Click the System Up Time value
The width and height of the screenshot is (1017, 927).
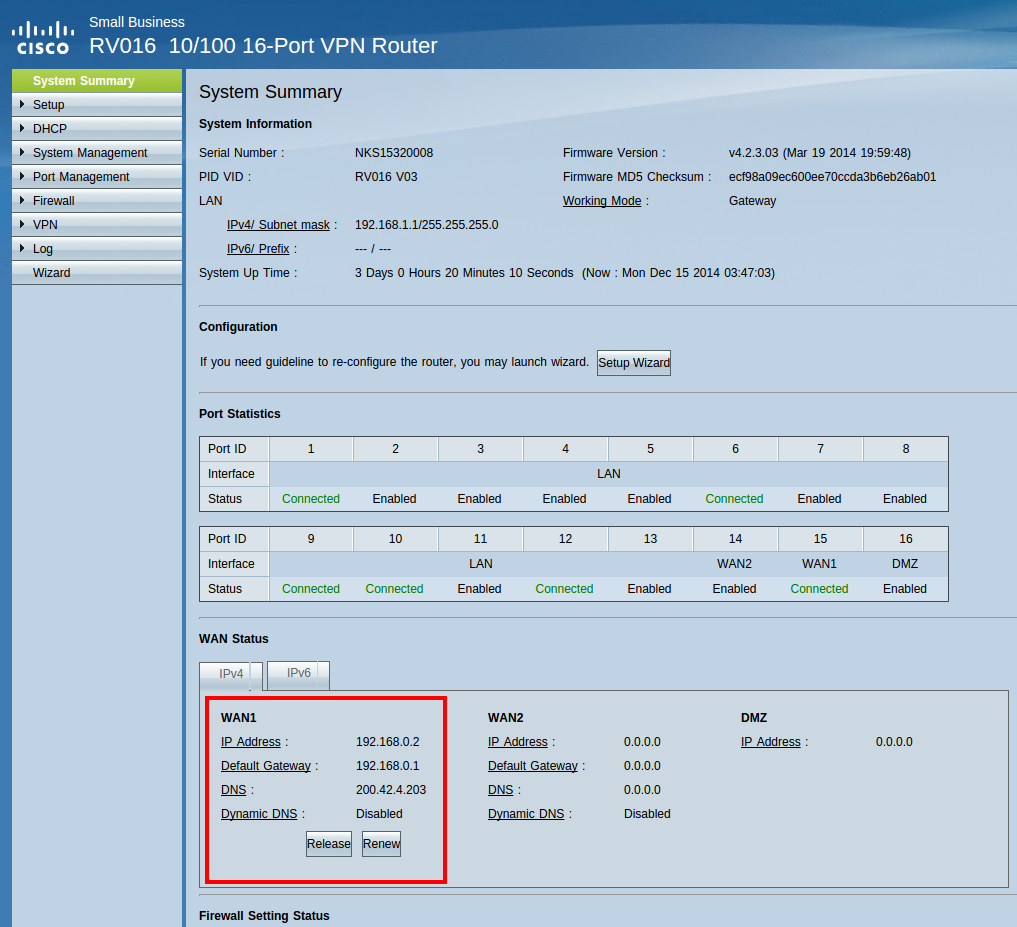[564, 272]
